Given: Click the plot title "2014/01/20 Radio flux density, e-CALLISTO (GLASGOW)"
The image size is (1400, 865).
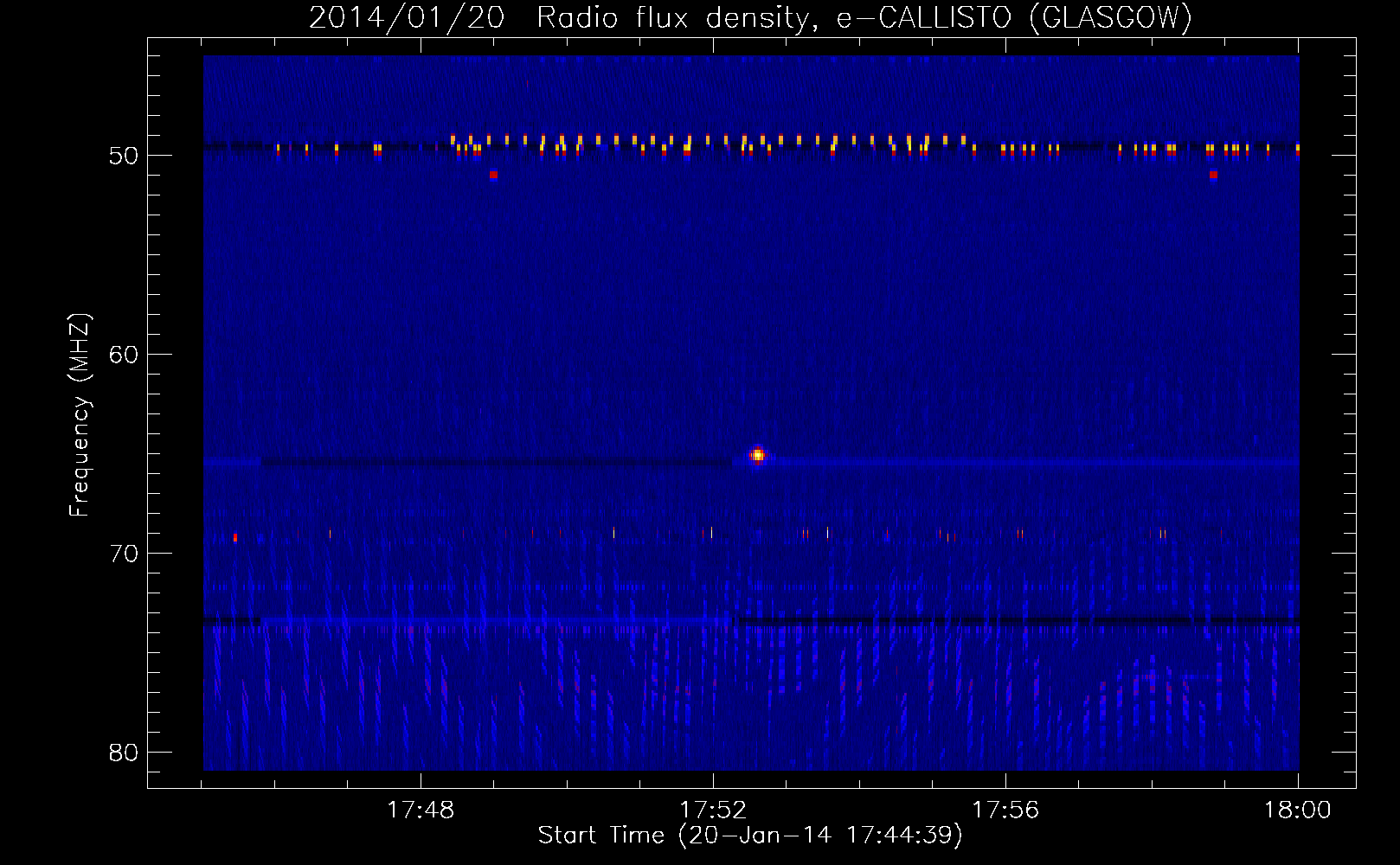Looking at the screenshot, I should point(750,18).
